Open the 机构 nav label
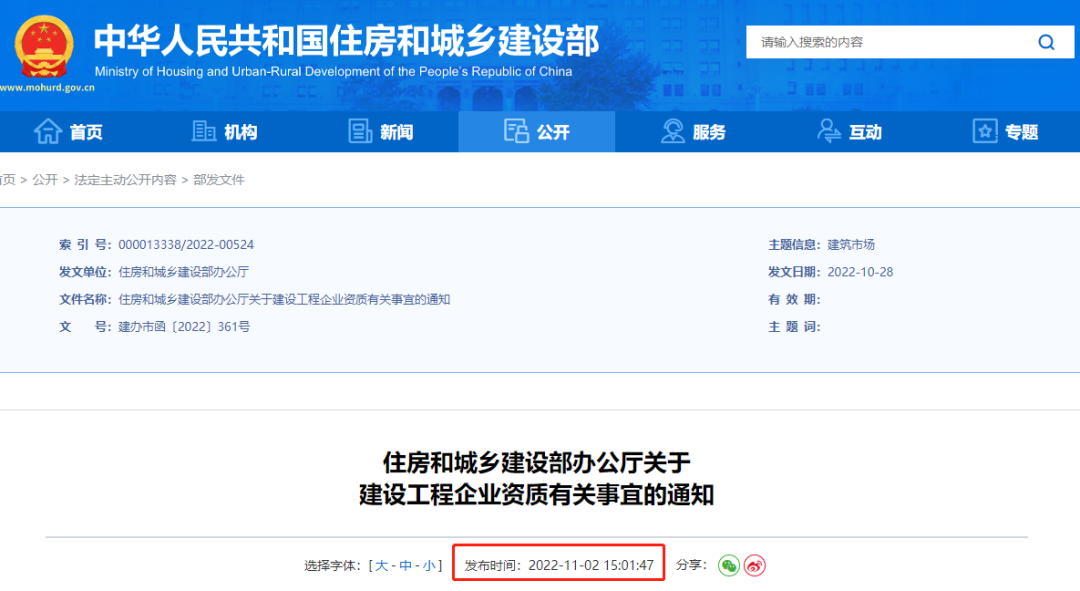This screenshot has width=1080, height=591. 241,132
